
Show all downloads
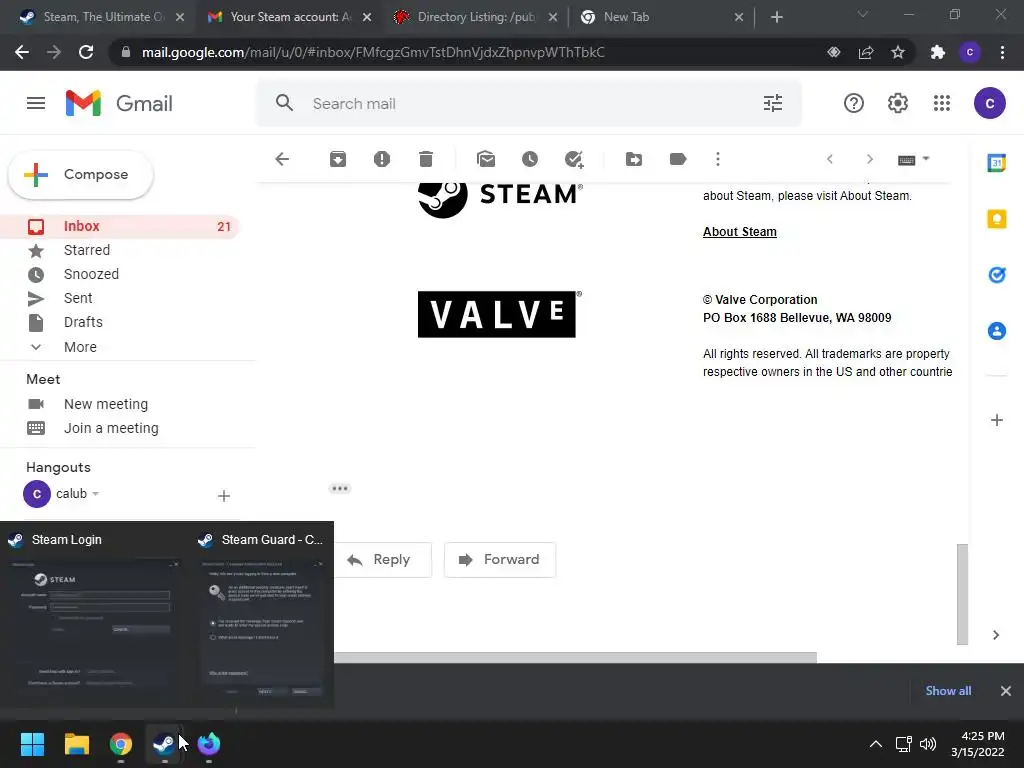pyautogui.click(x=948, y=691)
